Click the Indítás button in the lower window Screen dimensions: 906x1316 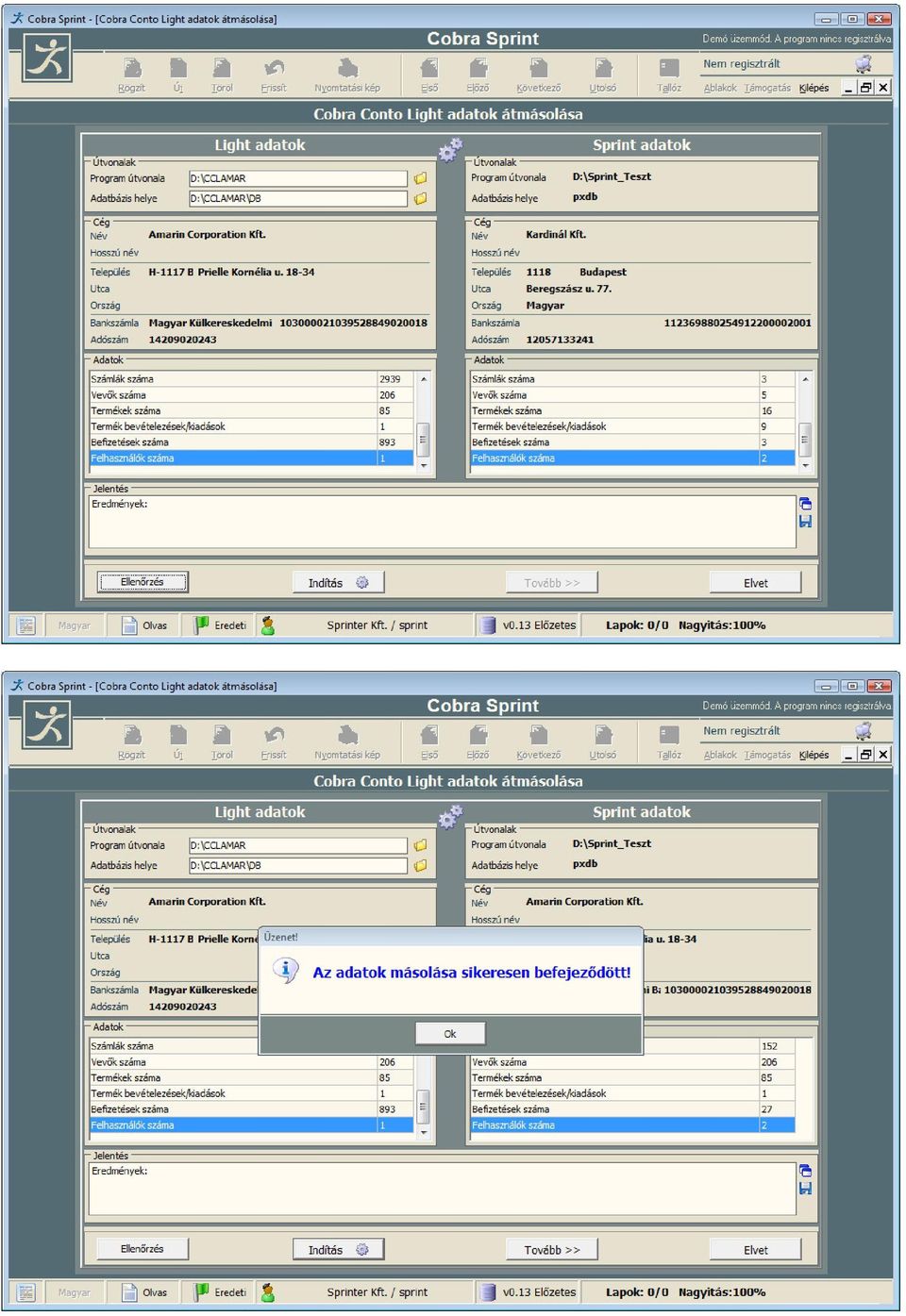(339, 1250)
